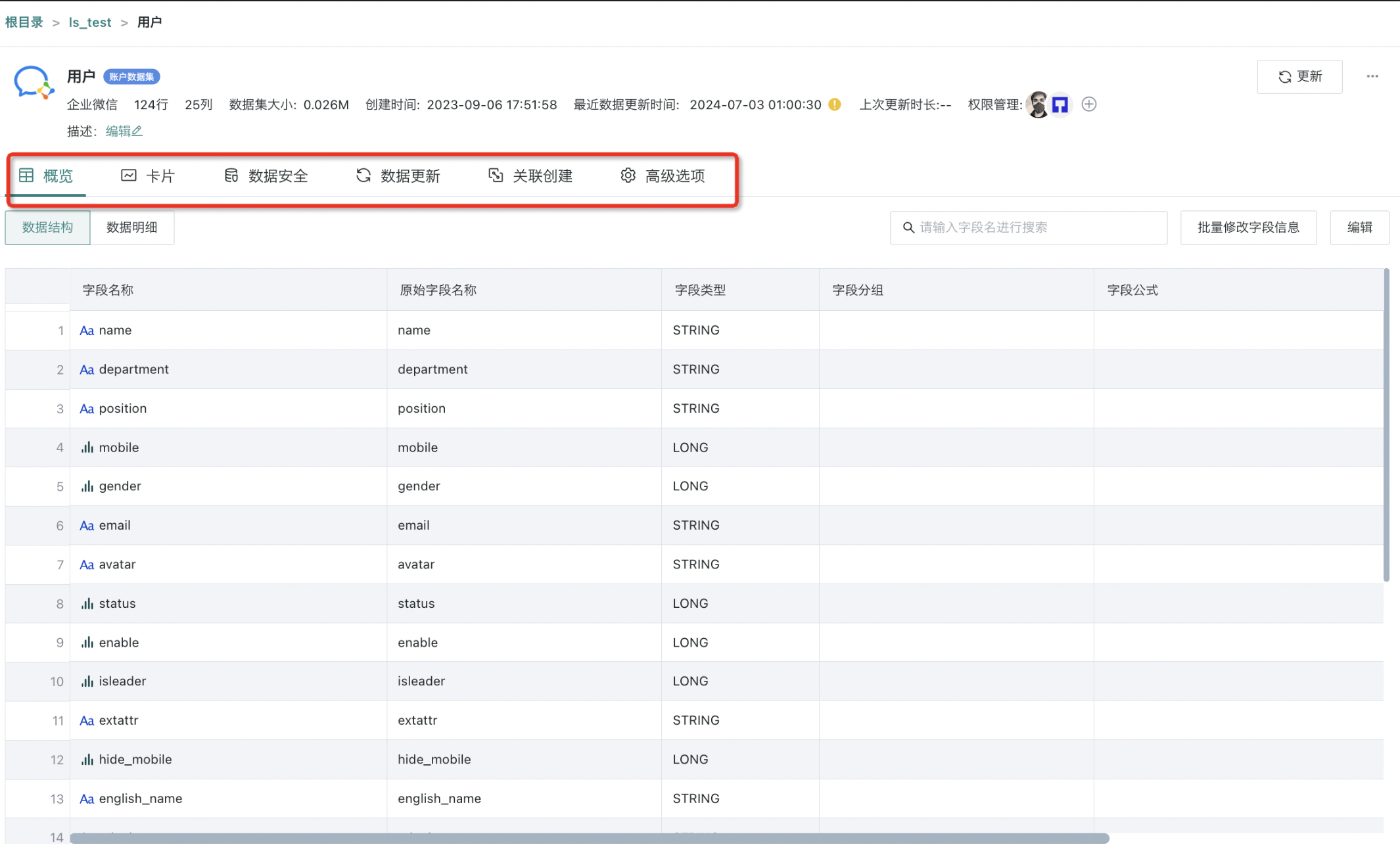Click the magnifier icon in field search

[908, 227]
